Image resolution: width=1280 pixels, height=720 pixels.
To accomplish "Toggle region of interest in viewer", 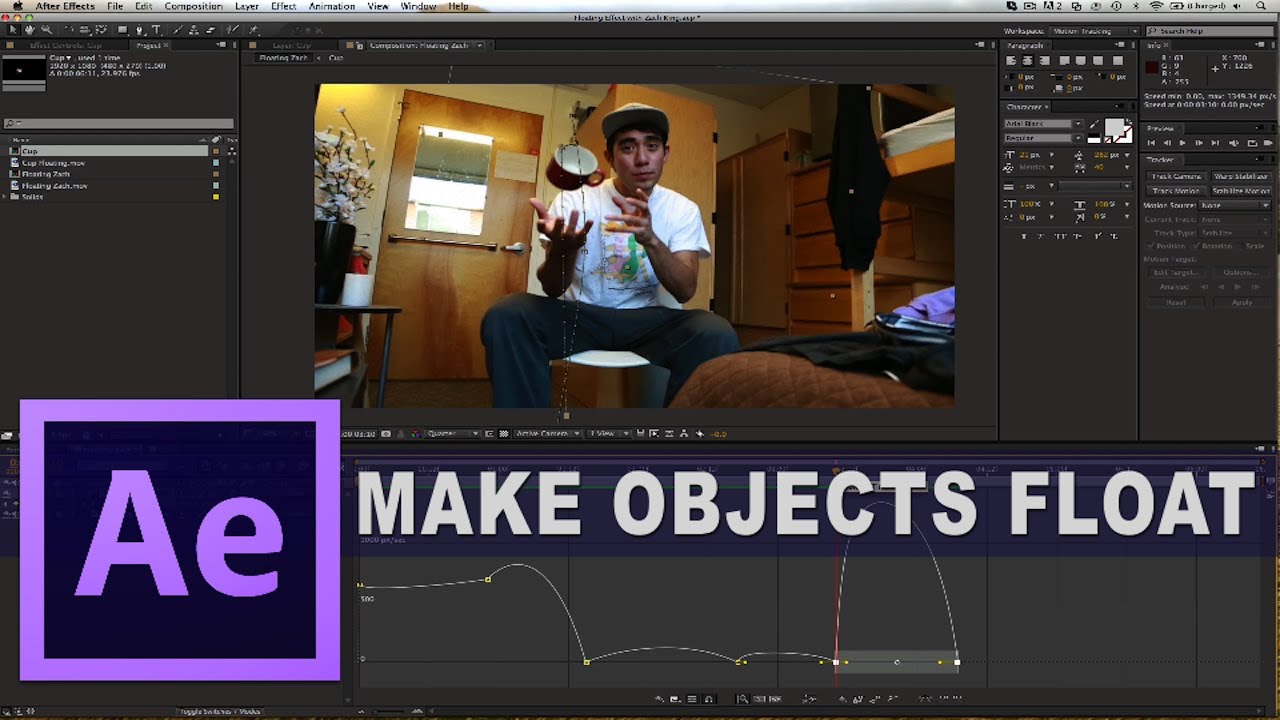I will [x=490, y=433].
